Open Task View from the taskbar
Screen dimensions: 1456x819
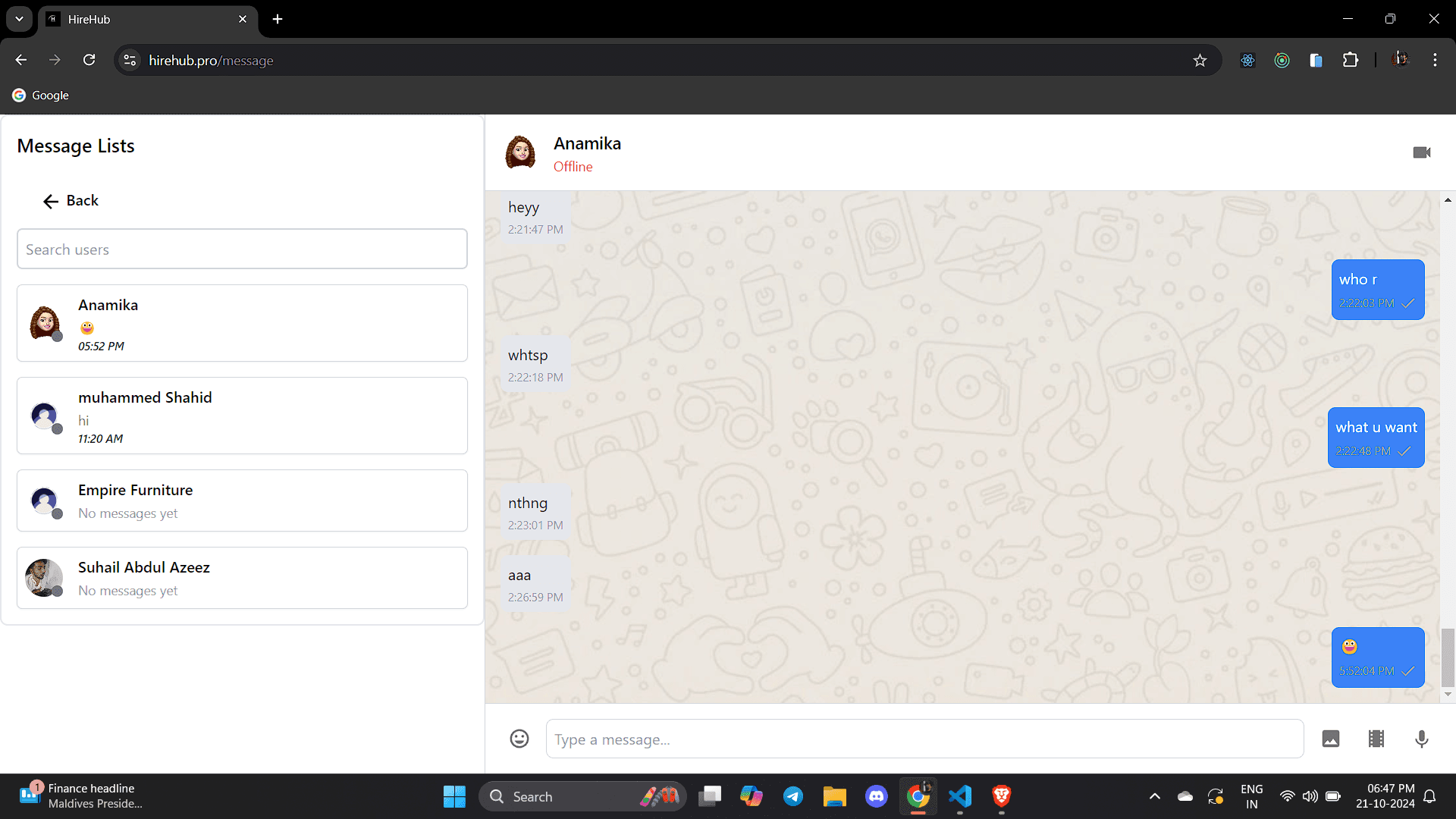point(710,796)
